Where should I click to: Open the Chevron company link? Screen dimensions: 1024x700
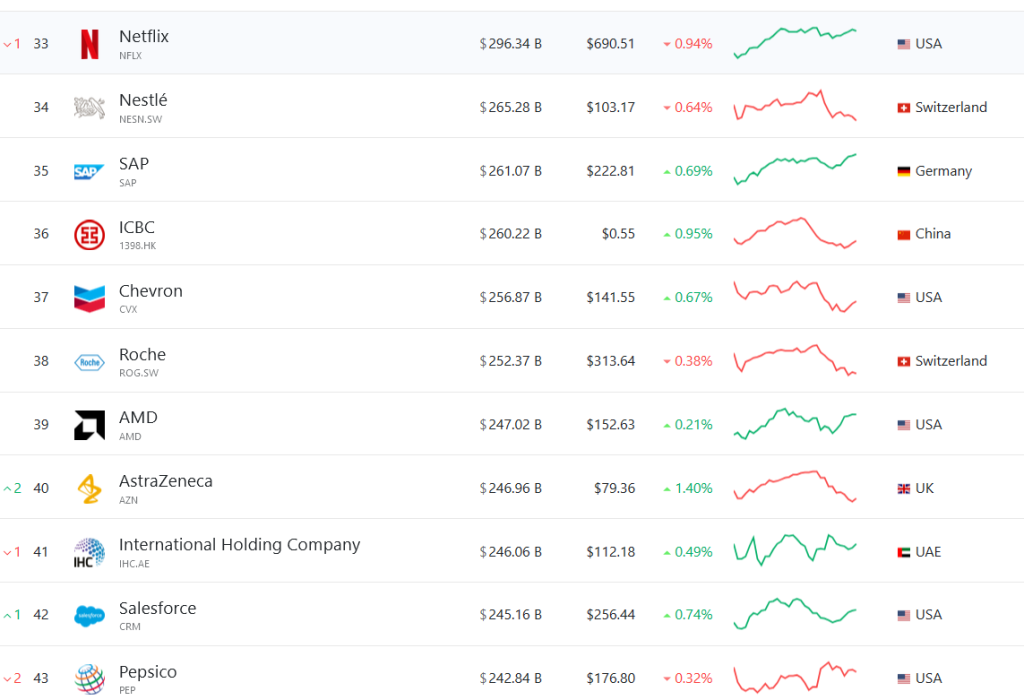pyautogui.click(x=151, y=291)
